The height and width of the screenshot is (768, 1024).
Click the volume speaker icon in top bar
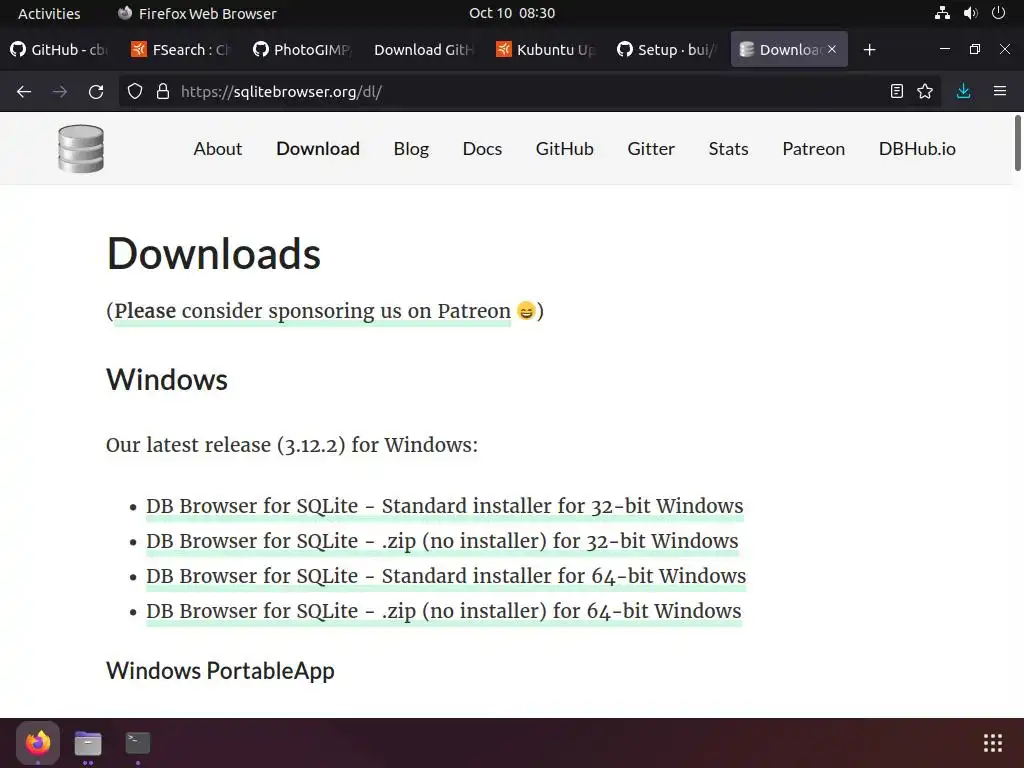970,13
